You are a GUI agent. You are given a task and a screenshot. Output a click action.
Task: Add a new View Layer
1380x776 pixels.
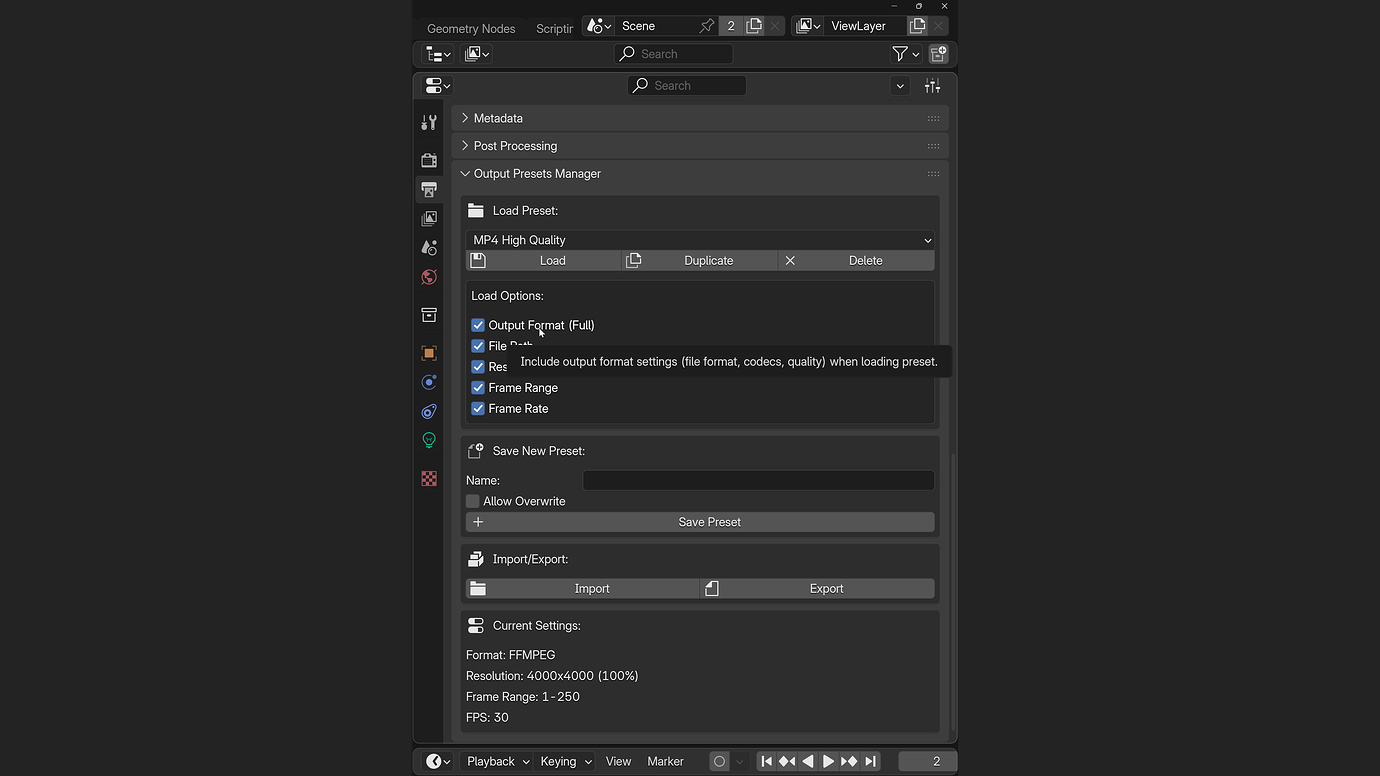click(x=917, y=26)
